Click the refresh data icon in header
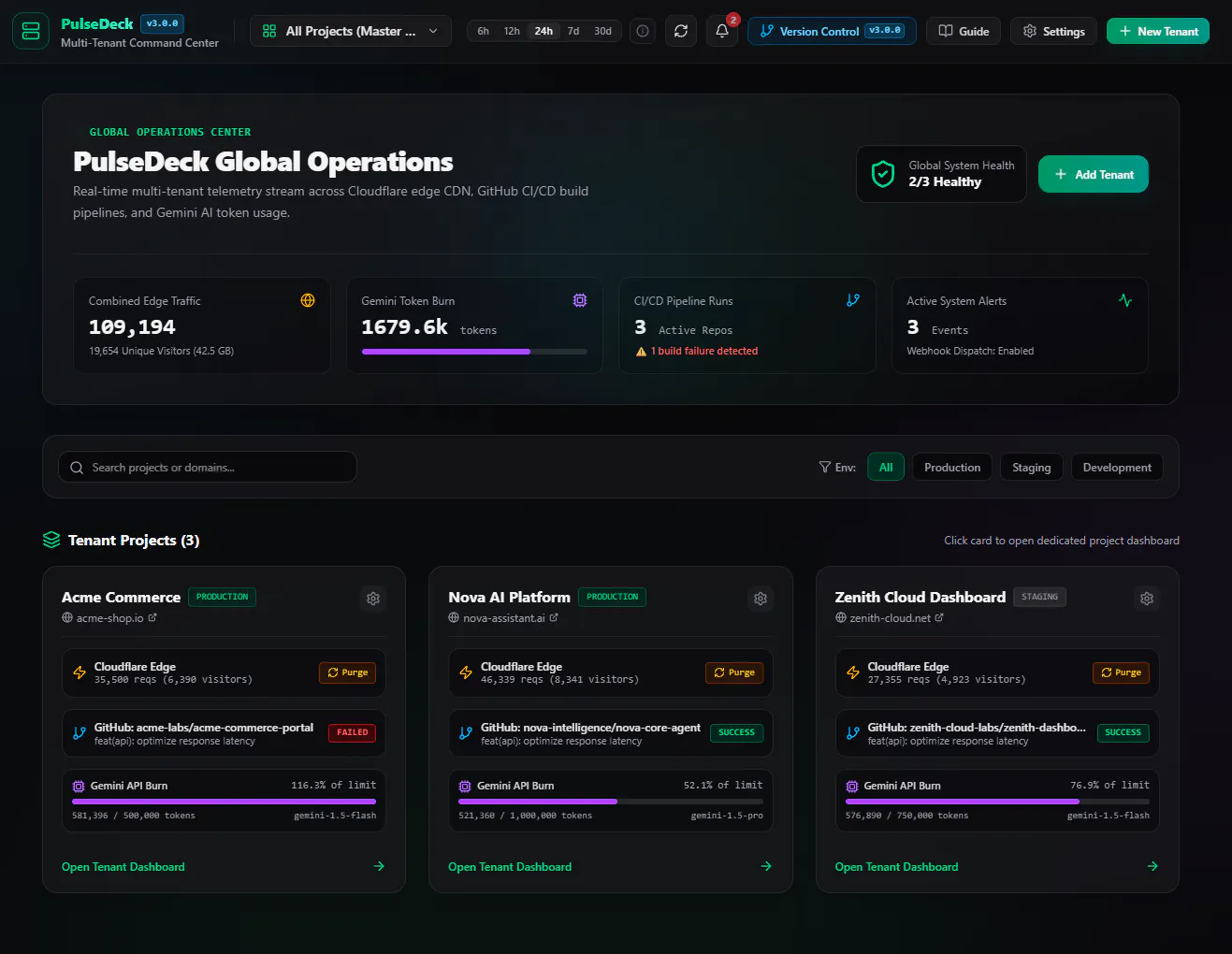 coord(681,31)
